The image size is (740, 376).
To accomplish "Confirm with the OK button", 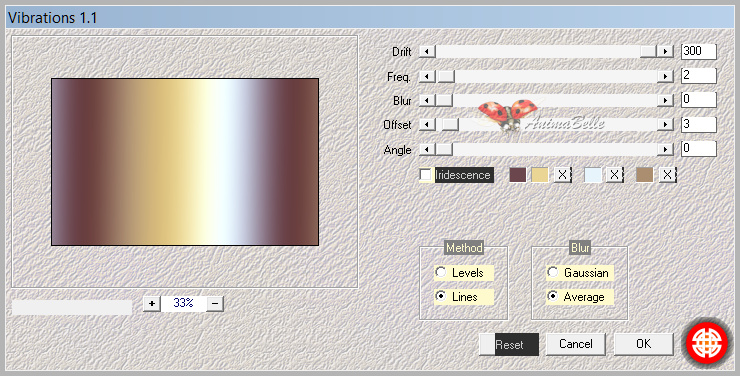I will pyautogui.click(x=644, y=344).
